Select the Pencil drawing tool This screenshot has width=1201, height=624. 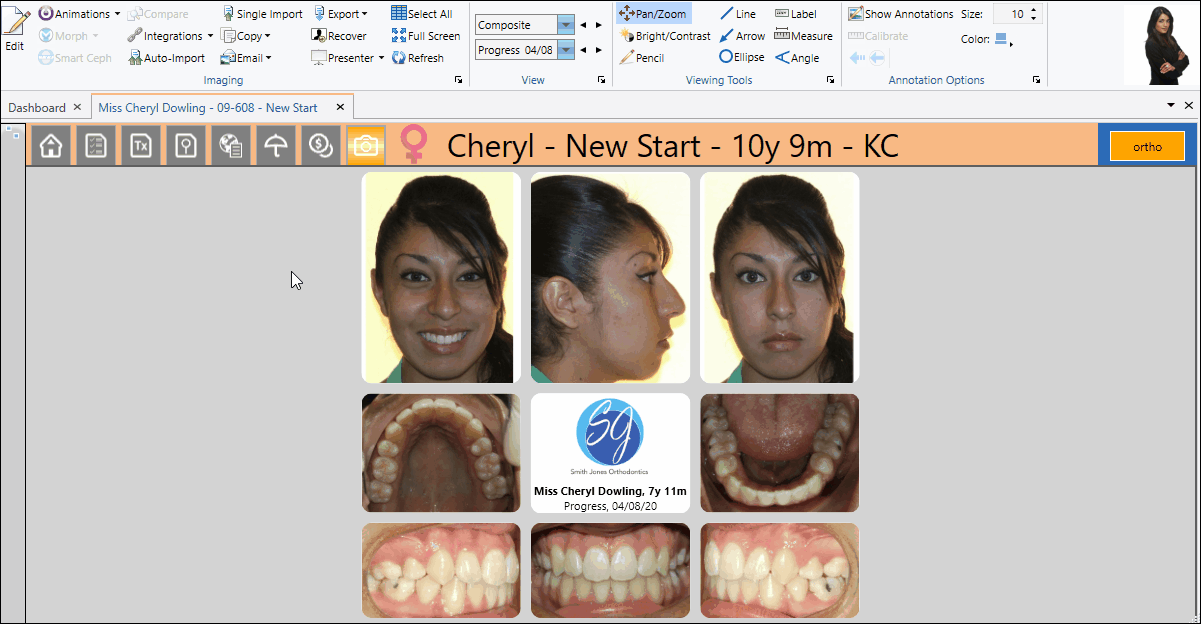pos(641,58)
